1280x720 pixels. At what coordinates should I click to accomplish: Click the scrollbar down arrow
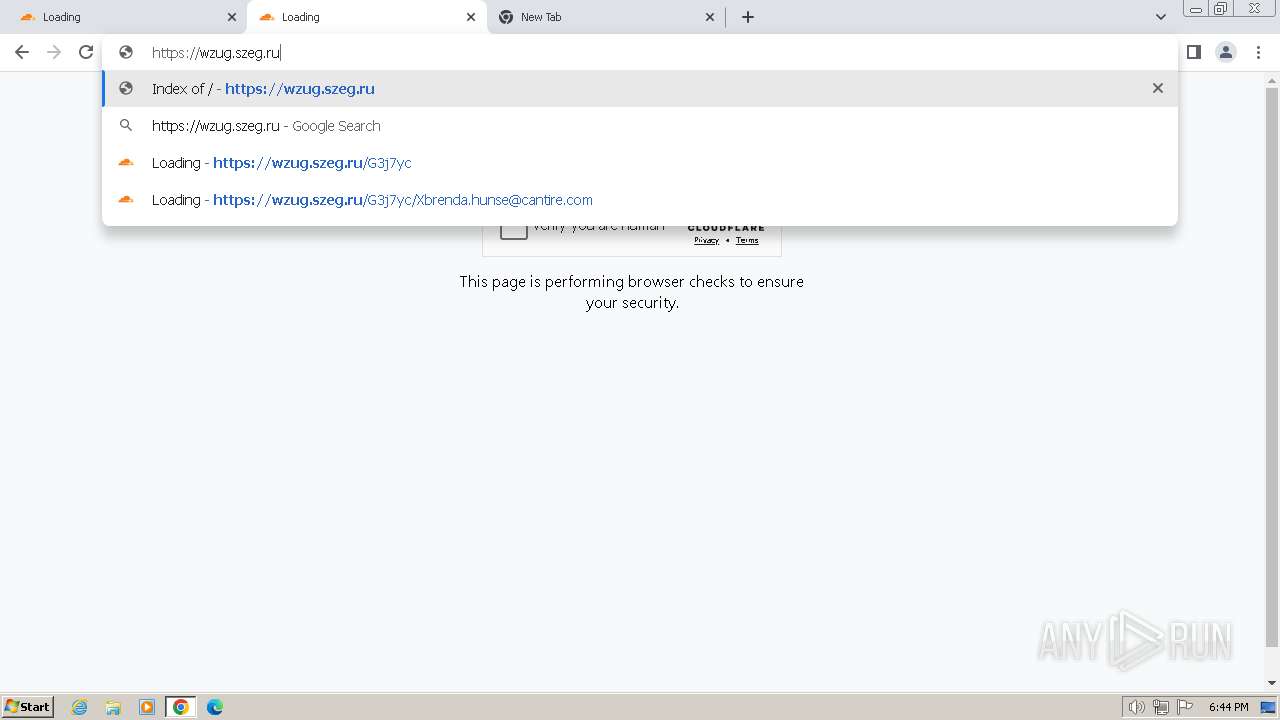(1272, 683)
